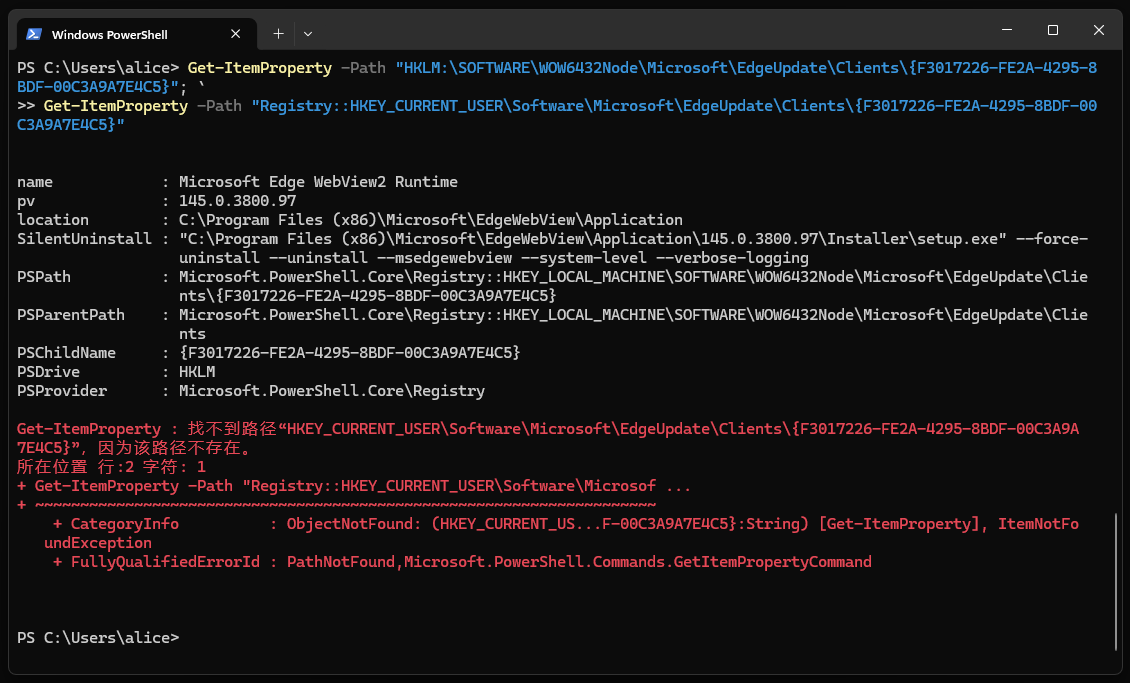Click the '+ FullyQualifiedErrorId' error line
The image size is (1130, 683).
pyautogui.click(x=462, y=562)
